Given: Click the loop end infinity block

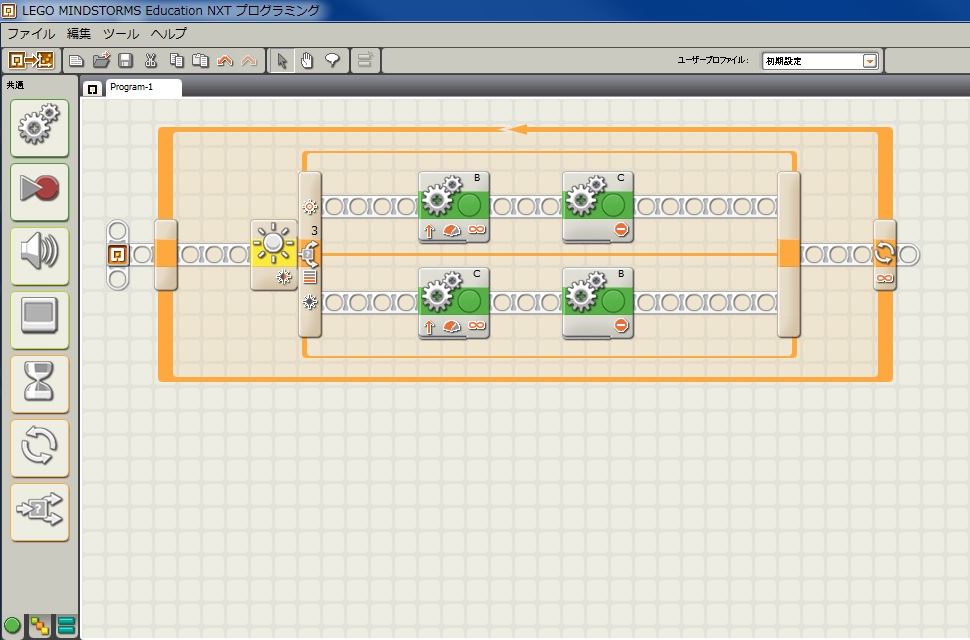Looking at the screenshot, I should tap(885, 255).
